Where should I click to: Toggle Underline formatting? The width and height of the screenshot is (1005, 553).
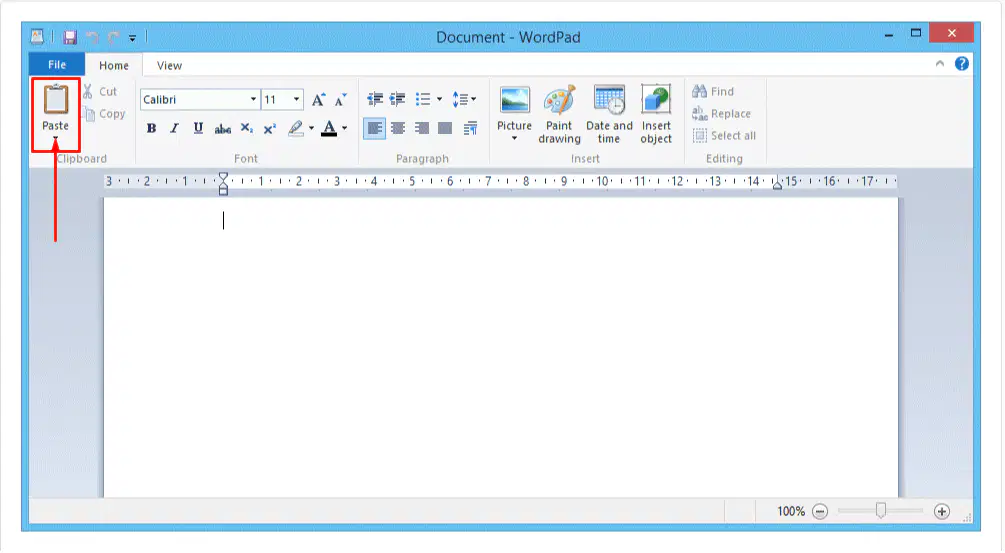tap(198, 128)
